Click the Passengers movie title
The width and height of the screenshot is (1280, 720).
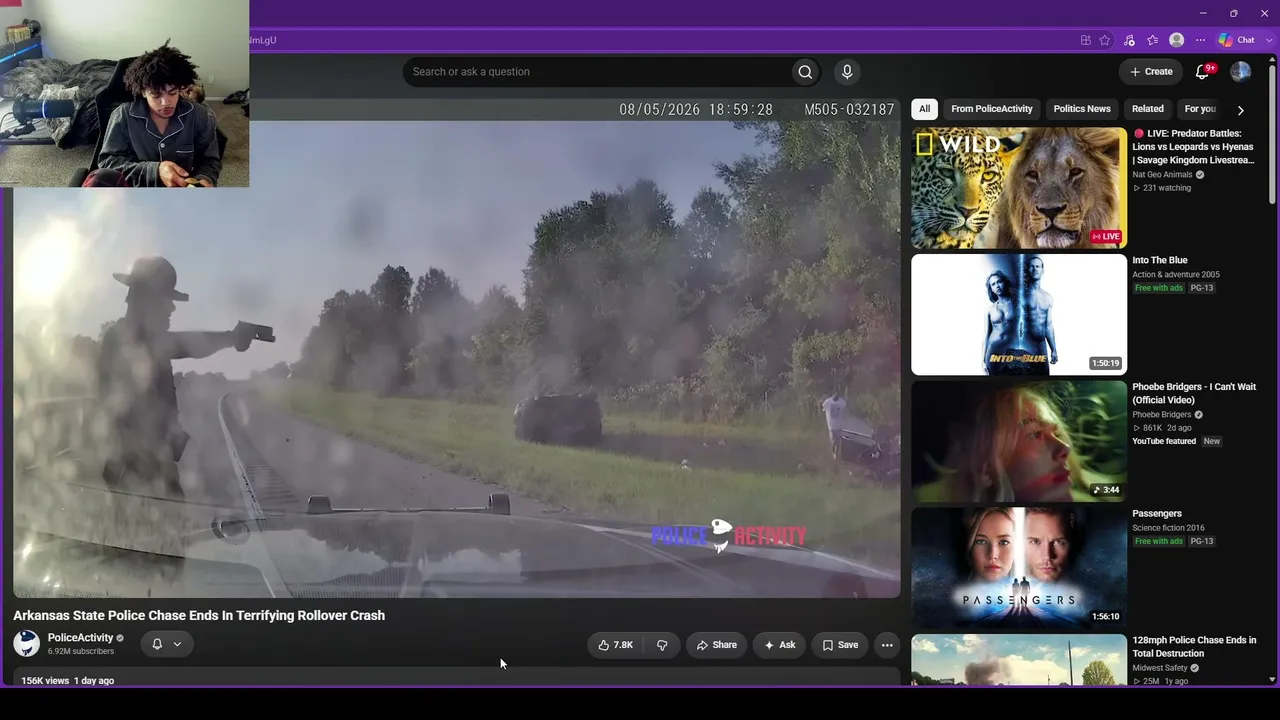tap(1157, 514)
